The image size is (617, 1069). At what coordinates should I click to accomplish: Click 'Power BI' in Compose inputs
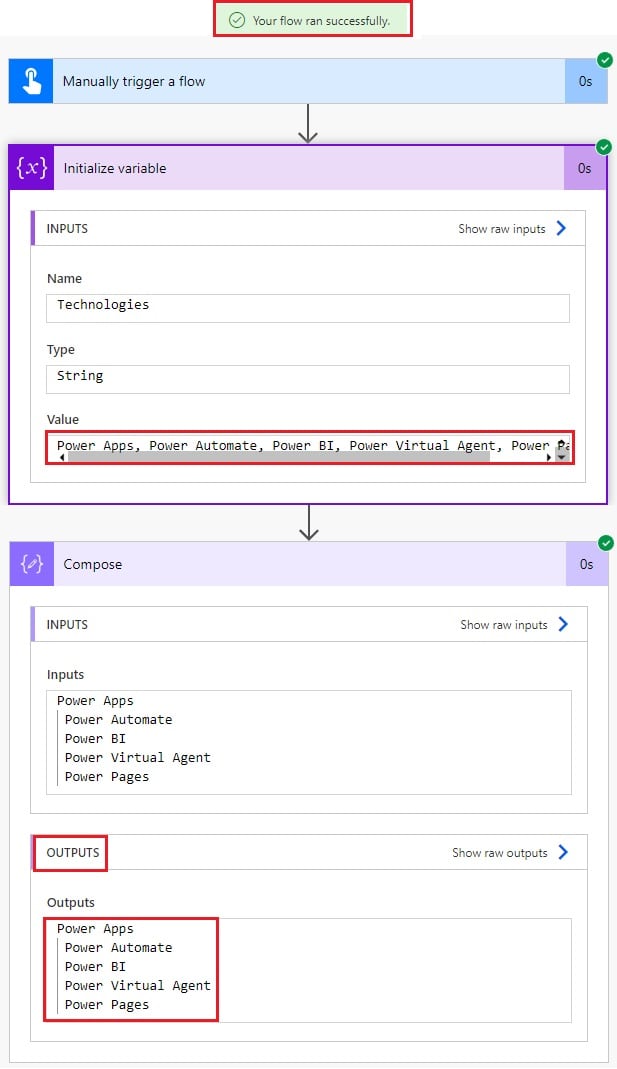(x=95, y=739)
